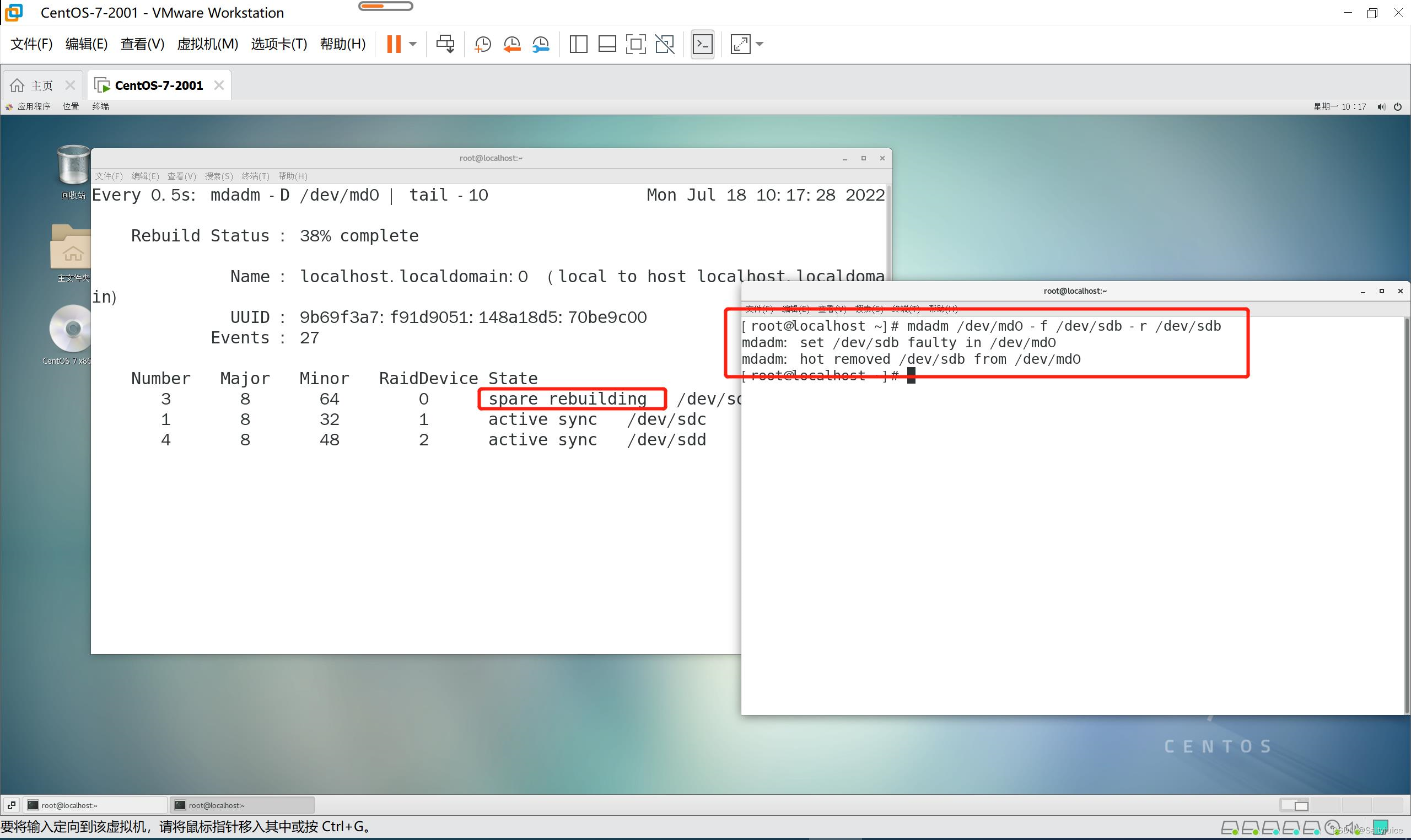
Task: Maximize the back terminal window
Action: tap(863, 159)
